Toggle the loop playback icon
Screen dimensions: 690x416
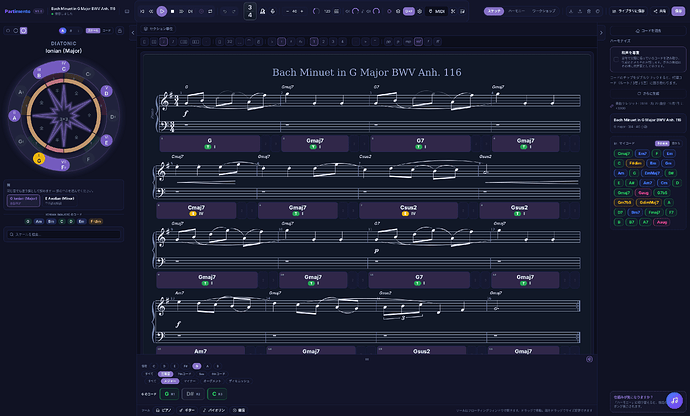pyautogui.click(x=210, y=11)
